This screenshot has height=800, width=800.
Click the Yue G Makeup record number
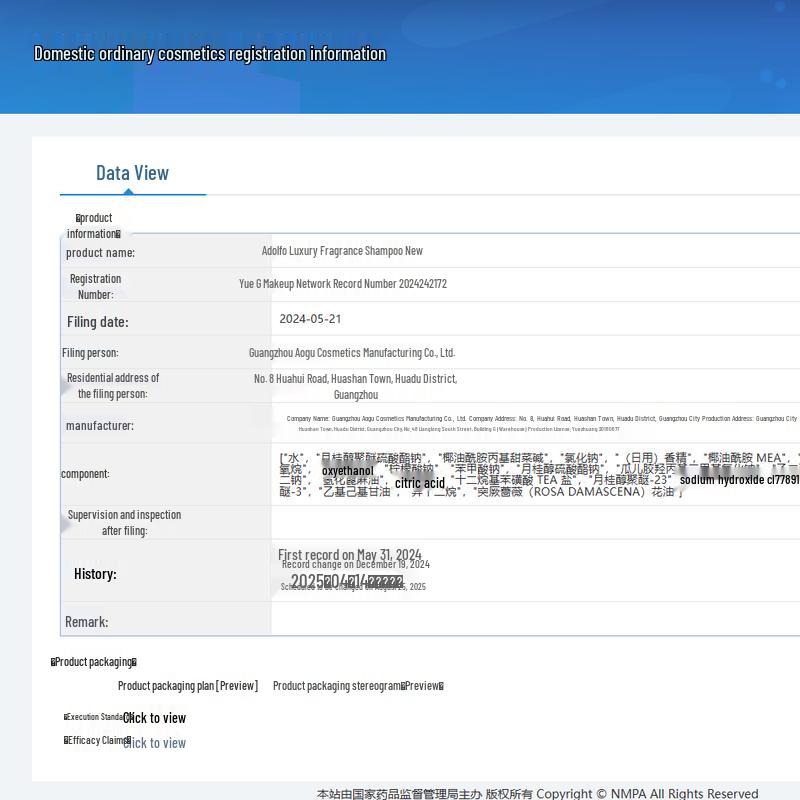click(342, 284)
